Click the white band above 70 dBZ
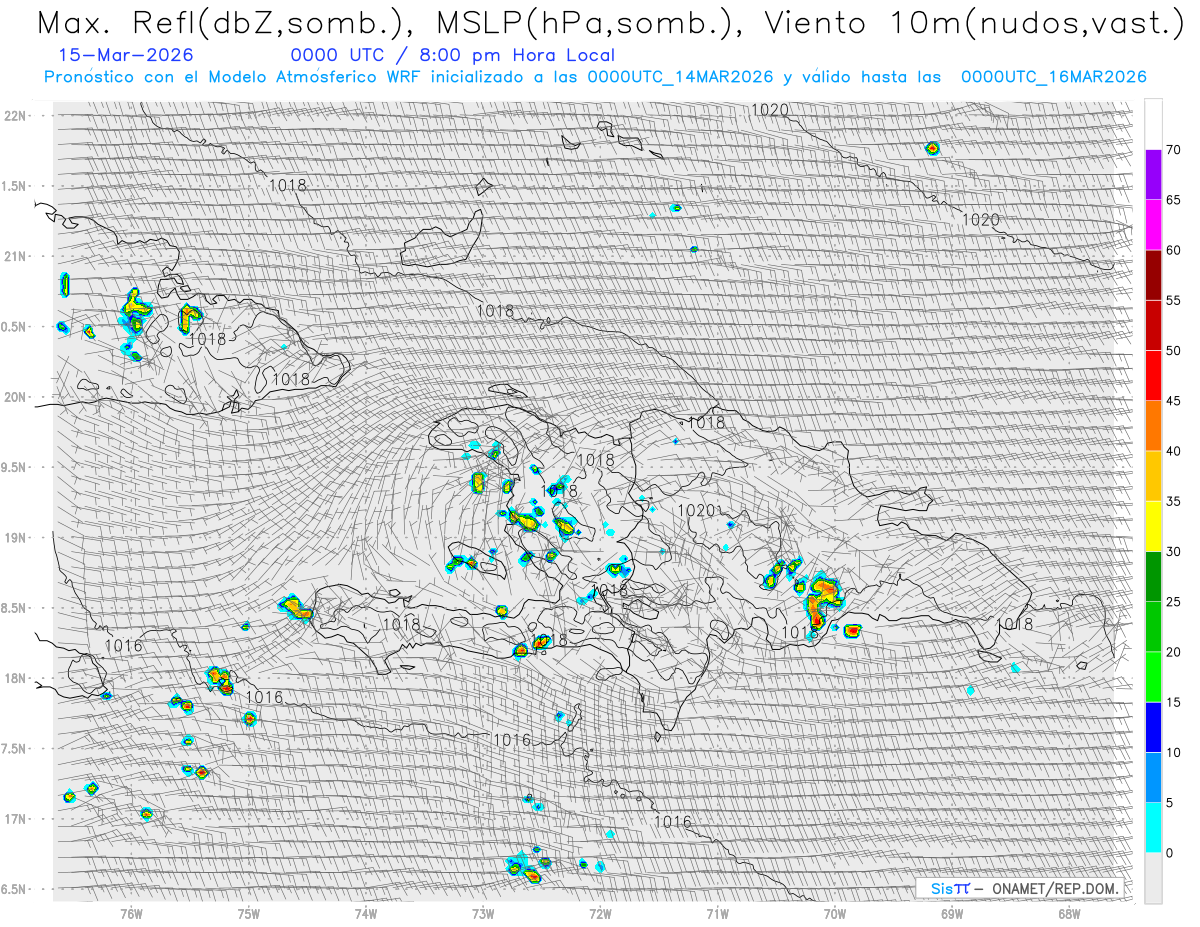 1153,124
